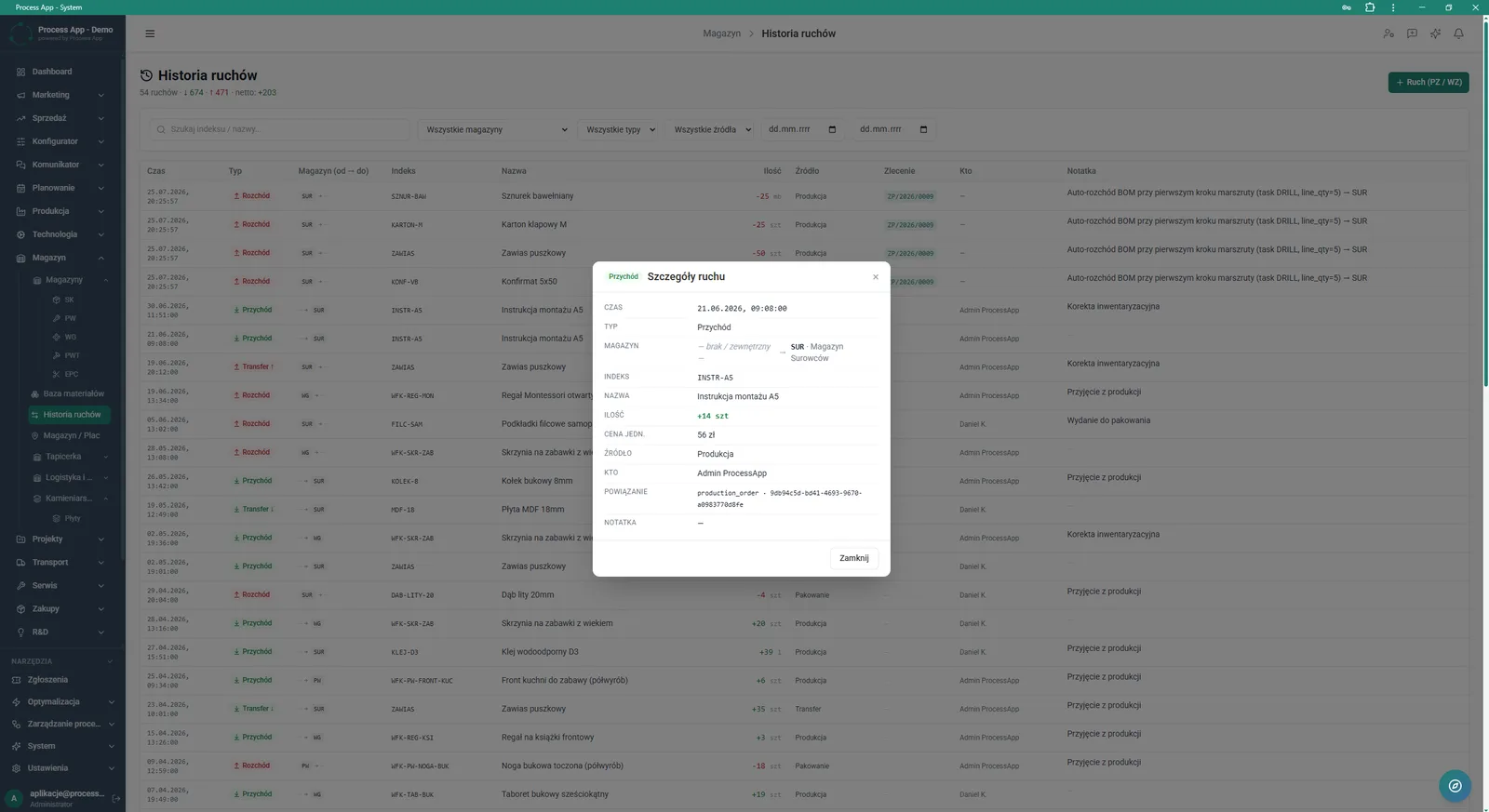1489x812 pixels.
Task: Click the compass help button
Action: coord(1455,786)
